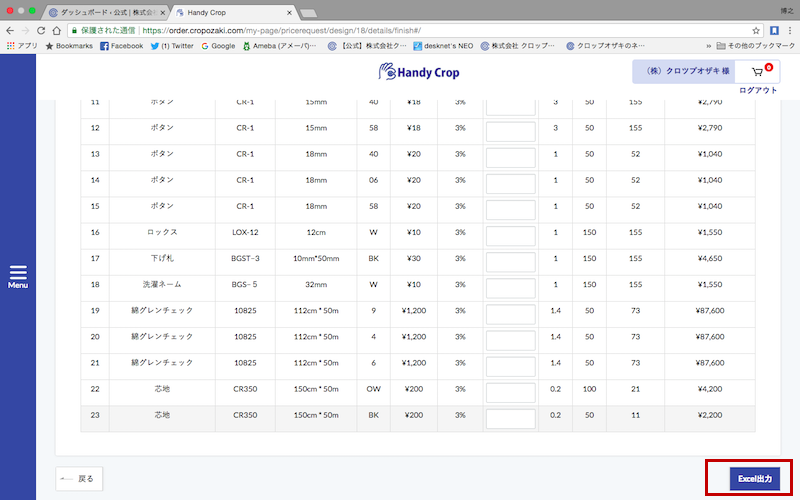The width and height of the screenshot is (800, 500).
Task: Open the Chrome three-dot menu
Action: click(x=790, y=31)
